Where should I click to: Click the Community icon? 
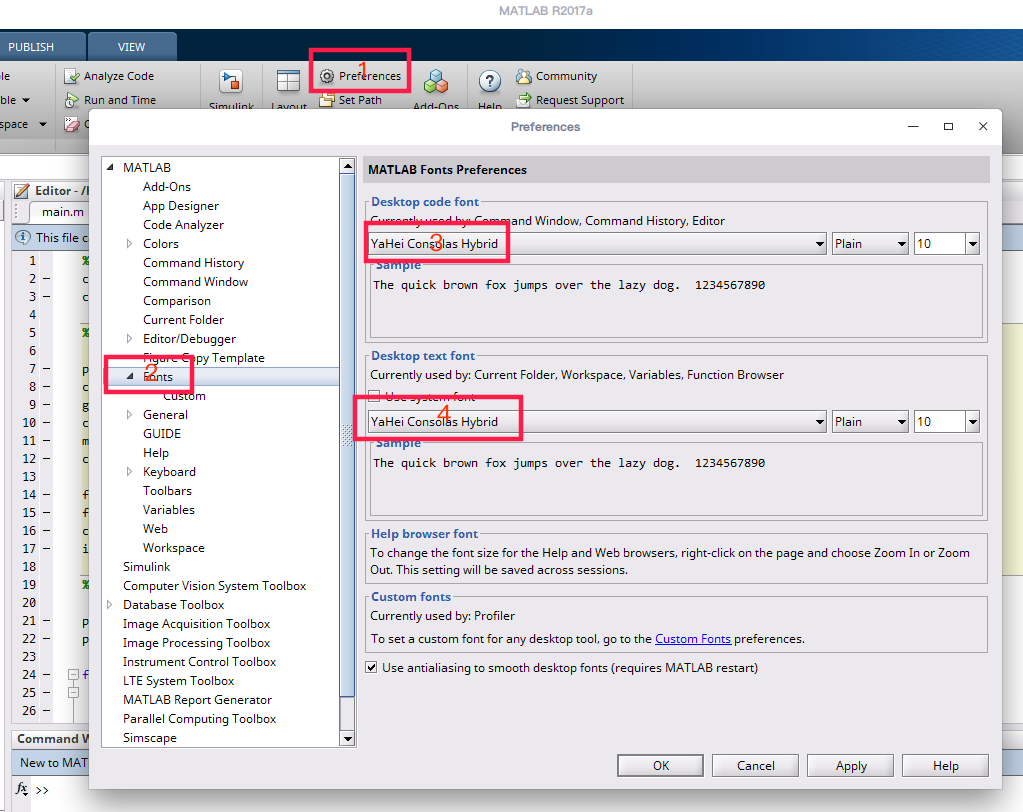click(524, 76)
